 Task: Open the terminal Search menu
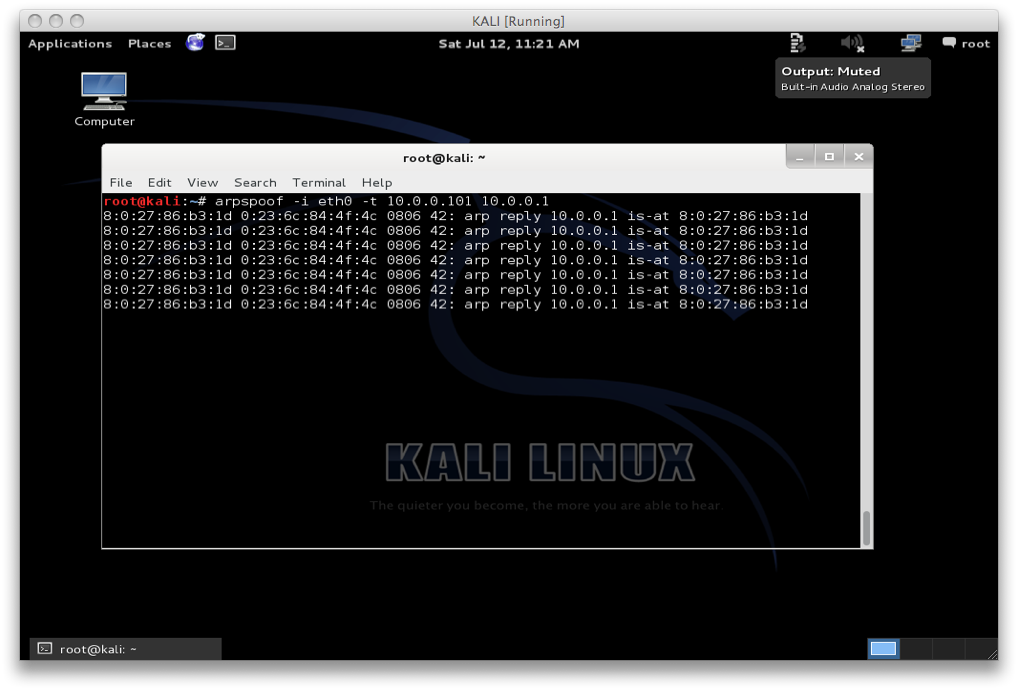pos(255,182)
